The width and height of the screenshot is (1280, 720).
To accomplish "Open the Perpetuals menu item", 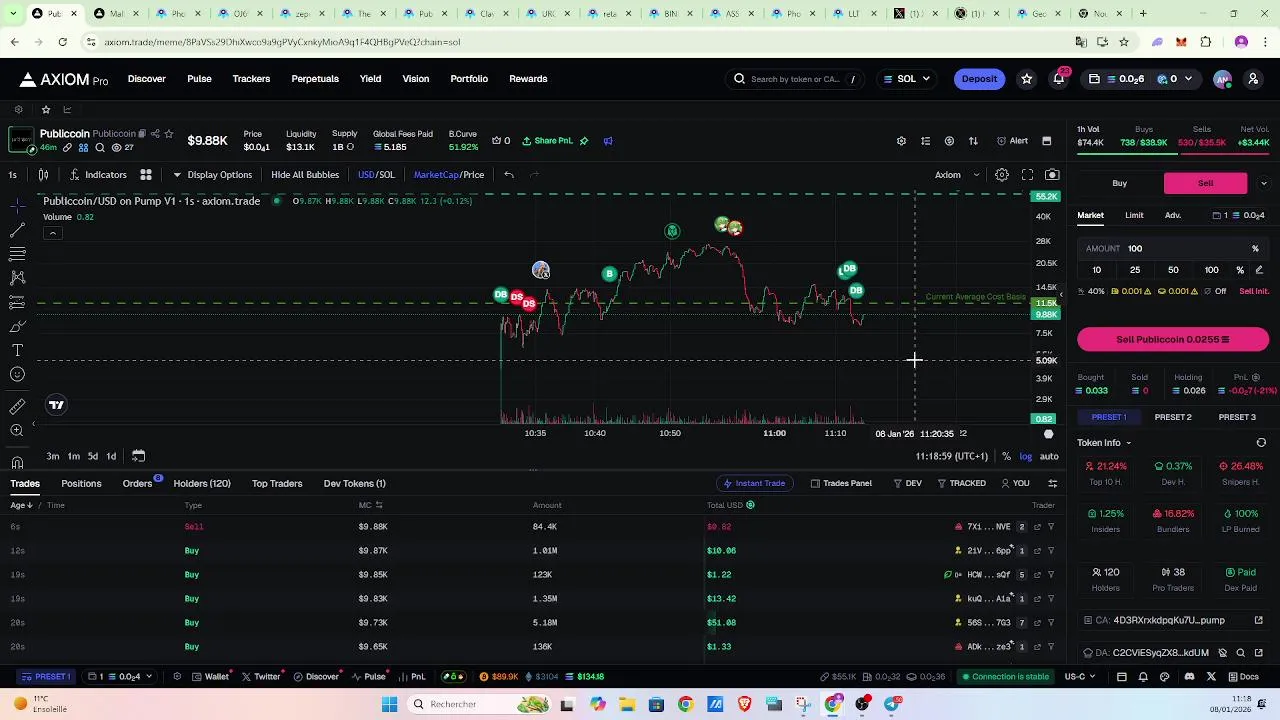I will [x=315, y=79].
